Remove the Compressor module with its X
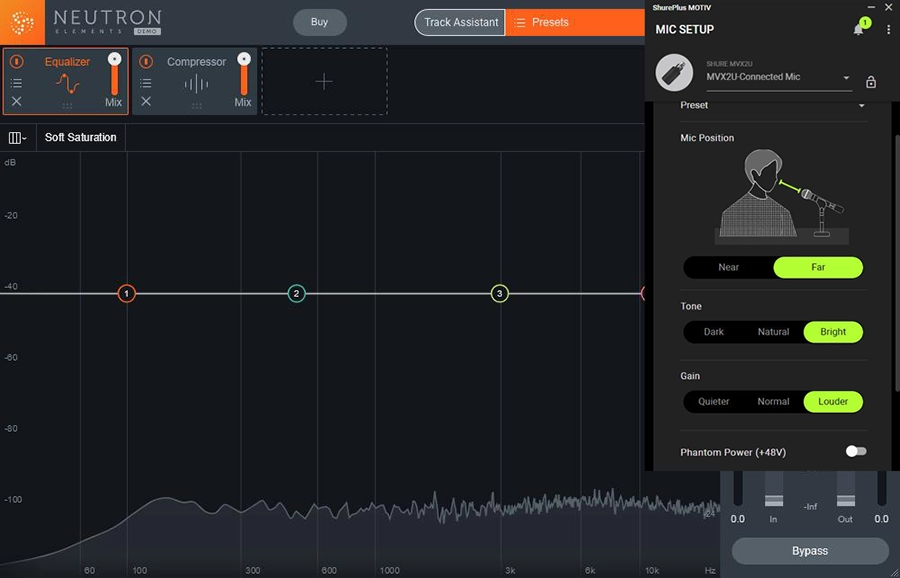The width and height of the screenshot is (900, 578). (146, 102)
